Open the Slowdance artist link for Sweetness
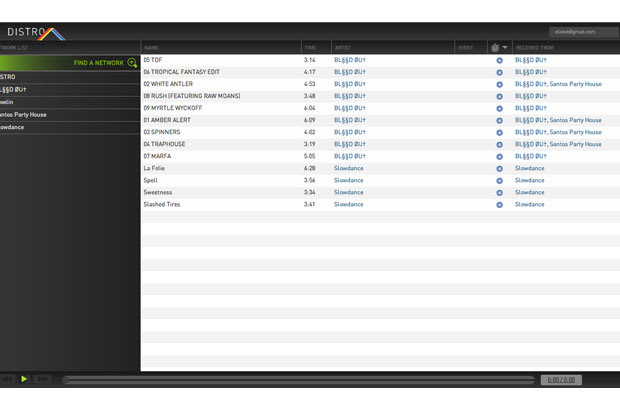Viewport: 620px width, 400px height. point(348,192)
